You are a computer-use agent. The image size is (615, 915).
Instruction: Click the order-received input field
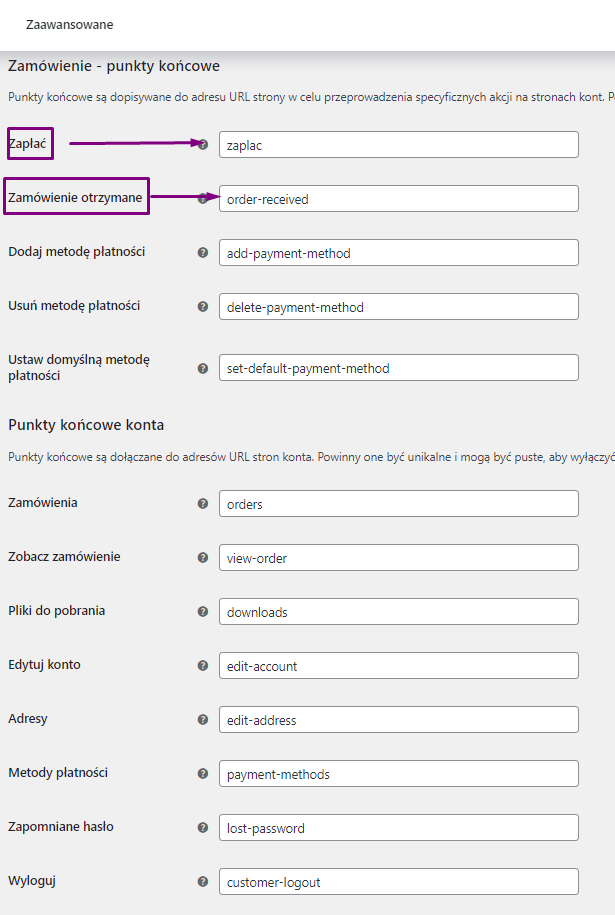398,199
